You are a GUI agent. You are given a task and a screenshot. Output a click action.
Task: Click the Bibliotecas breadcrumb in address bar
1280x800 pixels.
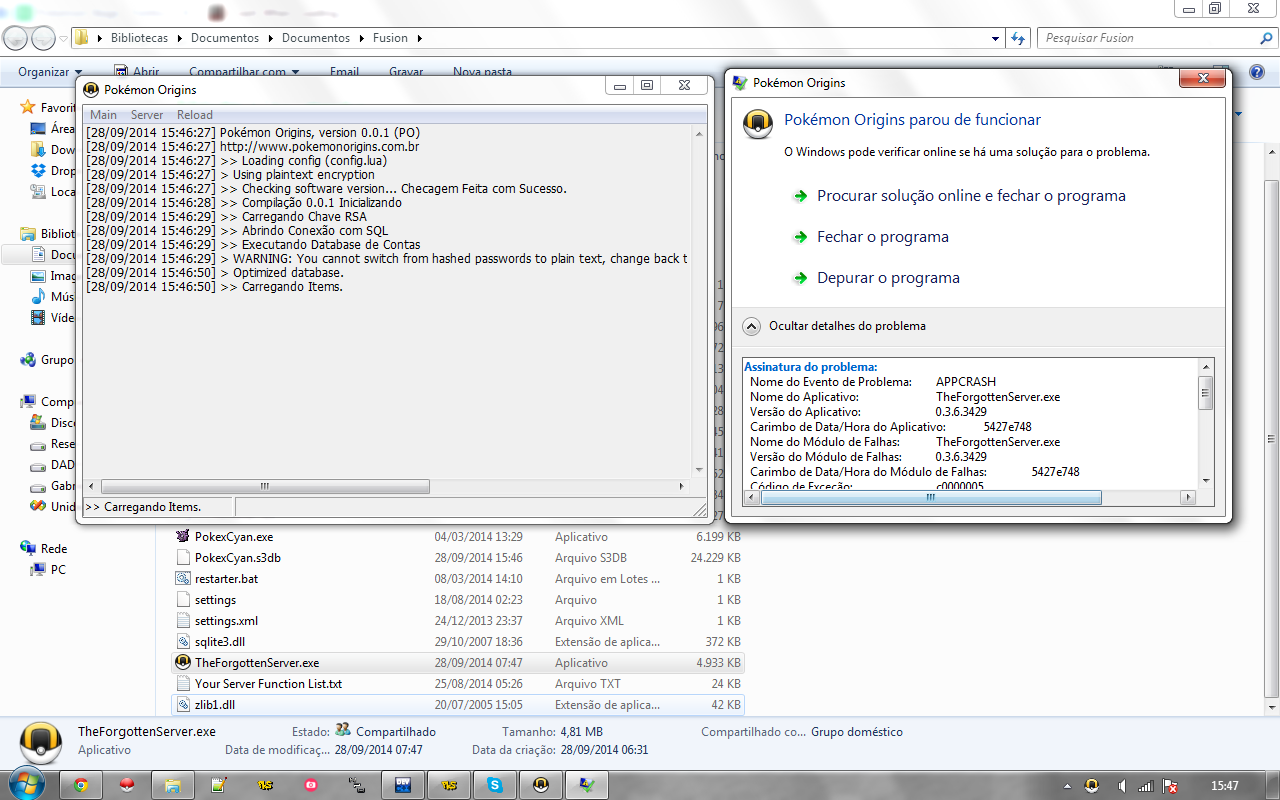pyautogui.click(x=139, y=38)
